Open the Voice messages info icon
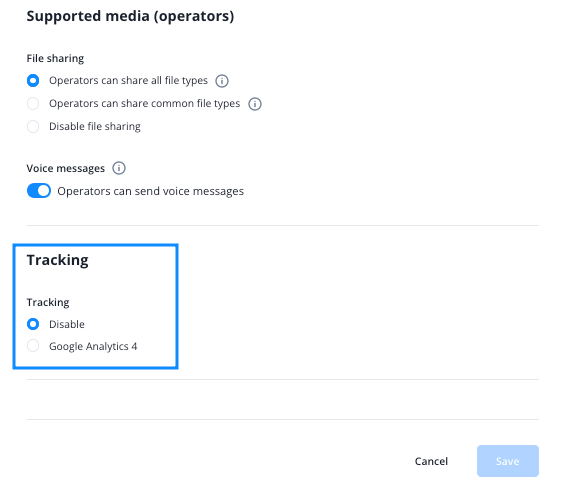The height and width of the screenshot is (488, 585). (119, 168)
